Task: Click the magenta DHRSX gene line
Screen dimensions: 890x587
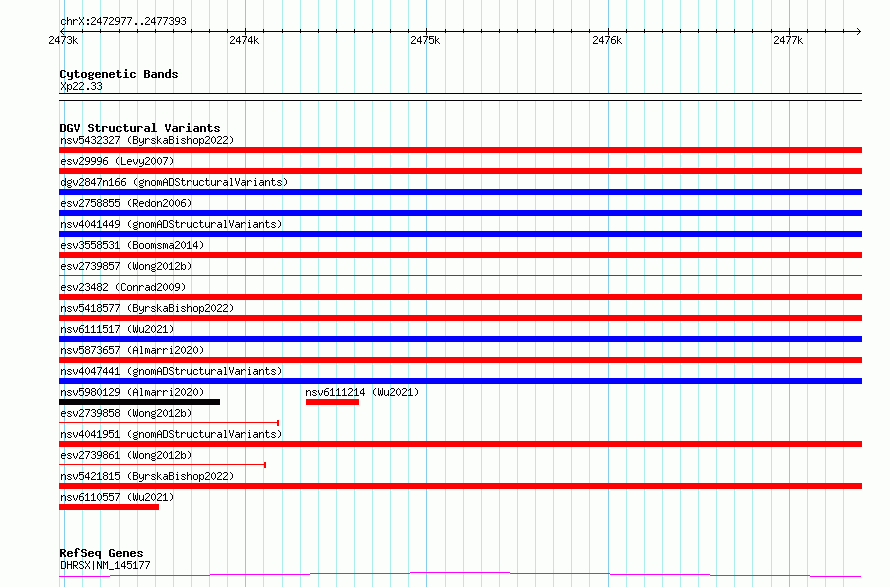Action: click(460, 575)
